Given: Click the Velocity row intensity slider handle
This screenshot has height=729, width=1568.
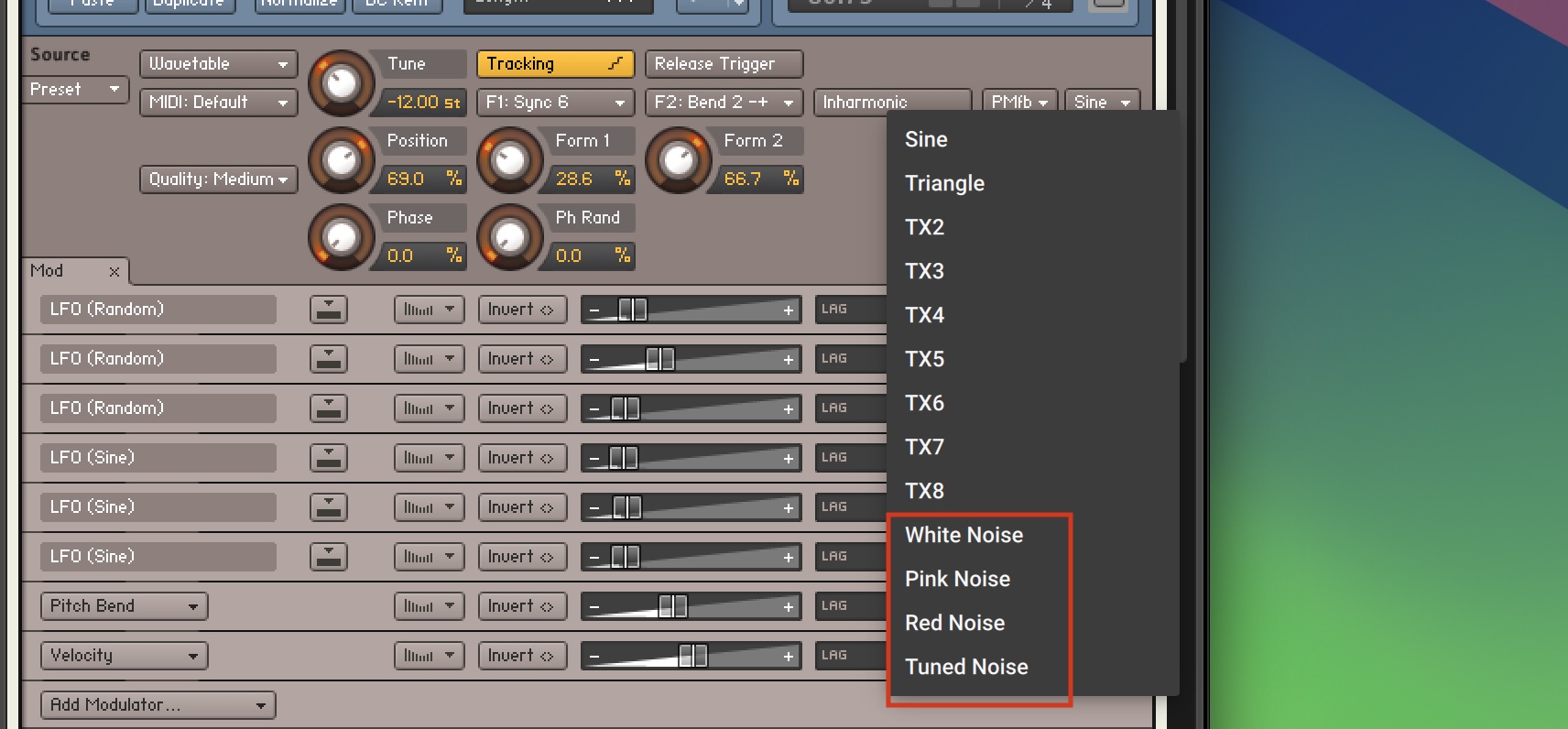Looking at the screenshot, I should pos(693,656).
